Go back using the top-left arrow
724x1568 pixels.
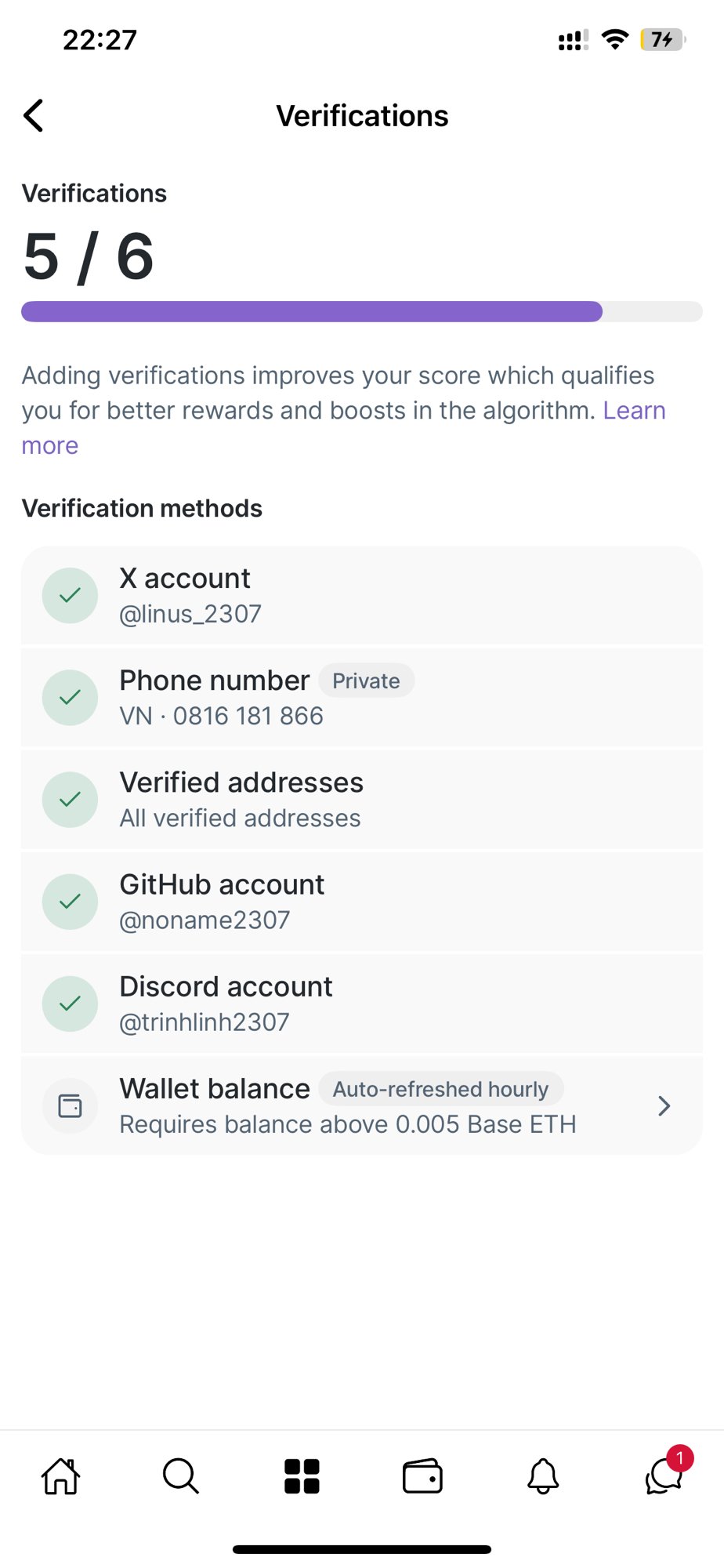34,116
